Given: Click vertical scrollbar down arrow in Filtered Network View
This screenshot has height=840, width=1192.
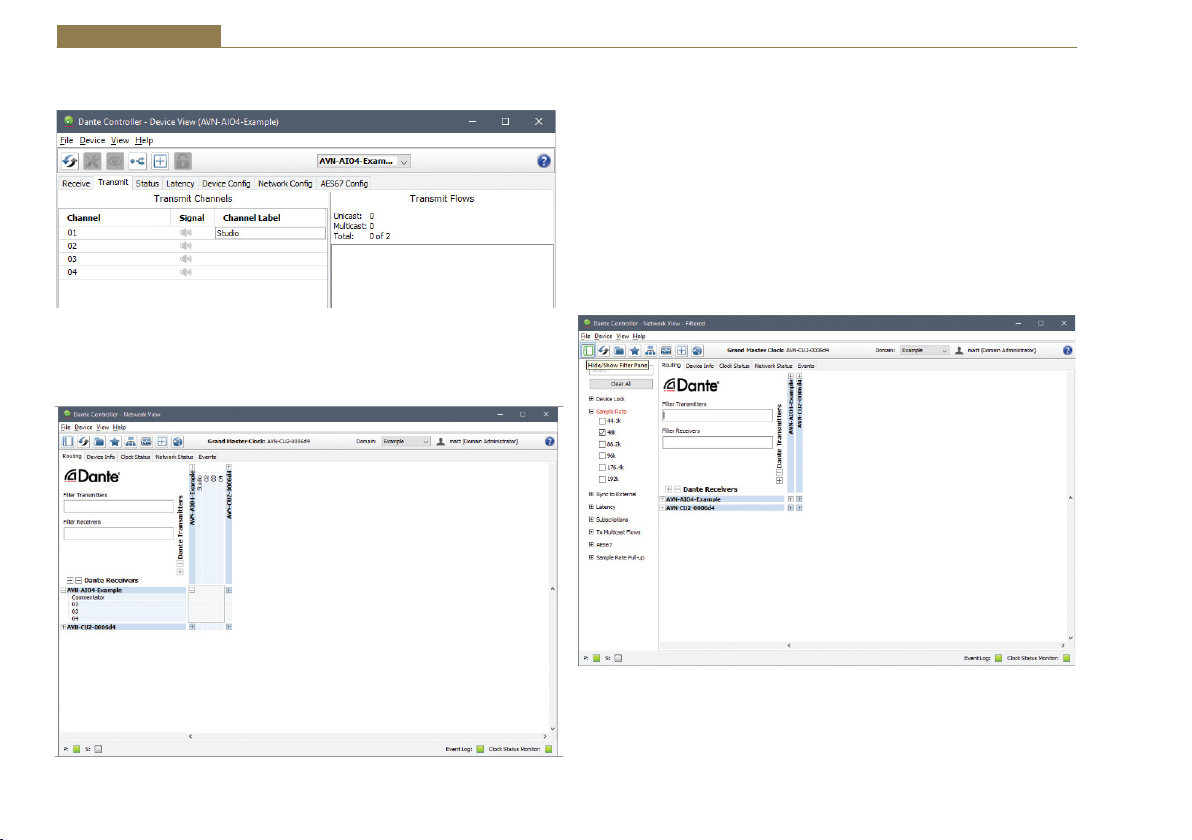Looking at the screenshot, I should [1070, 639].
